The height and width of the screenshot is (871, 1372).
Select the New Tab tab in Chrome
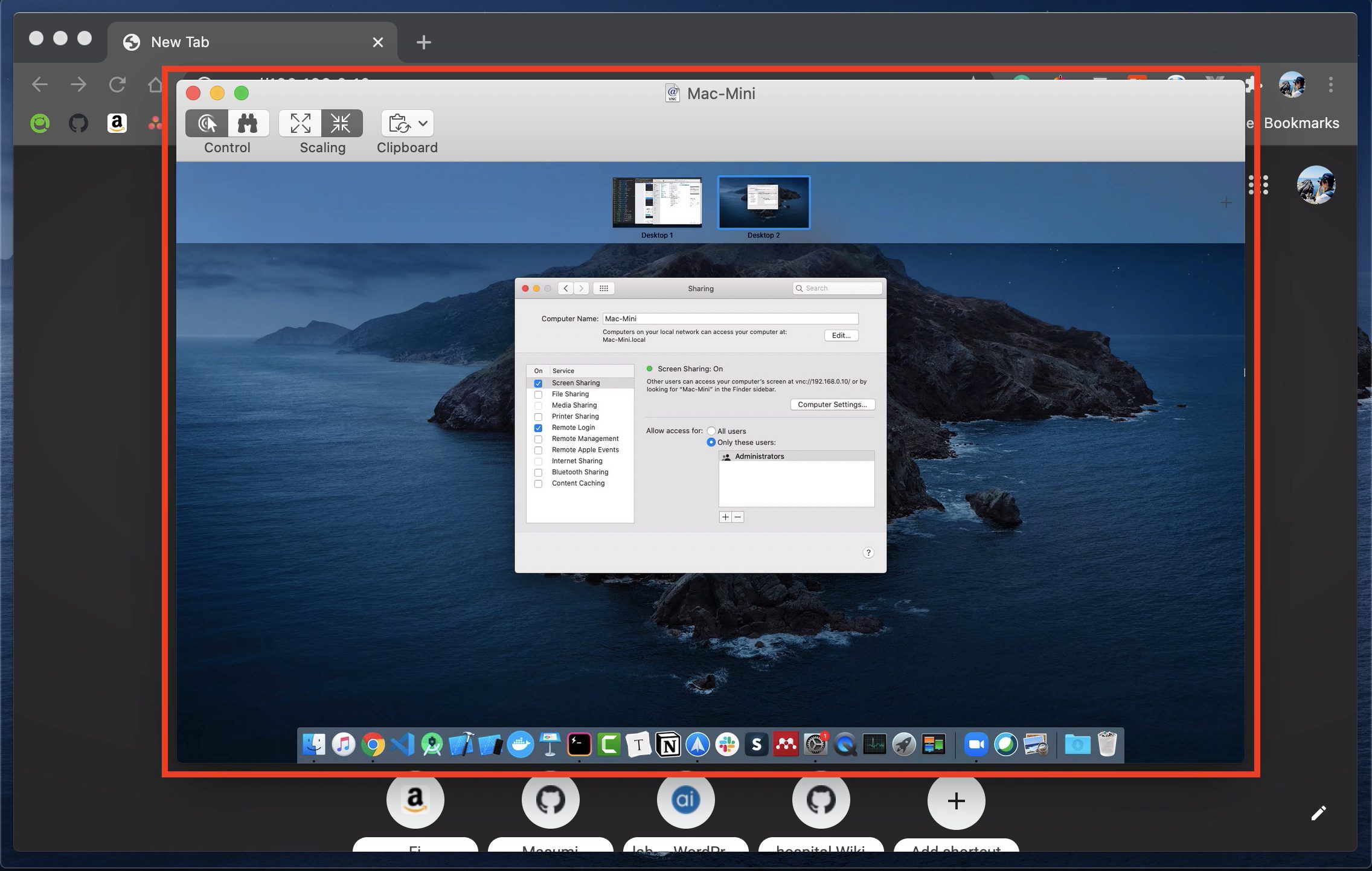tap(252, 42)
